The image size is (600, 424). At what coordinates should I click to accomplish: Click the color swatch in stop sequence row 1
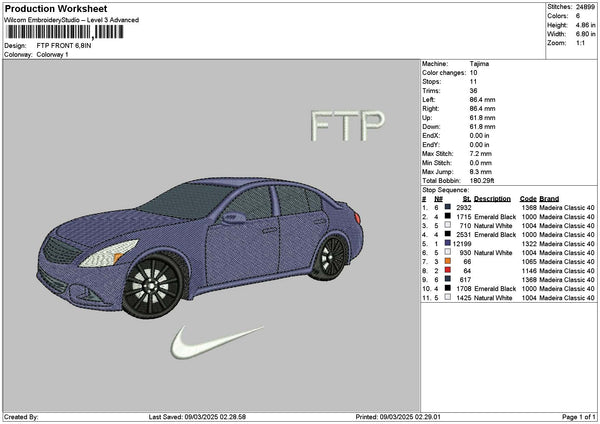pyautogui.click(x=447, y=207)
